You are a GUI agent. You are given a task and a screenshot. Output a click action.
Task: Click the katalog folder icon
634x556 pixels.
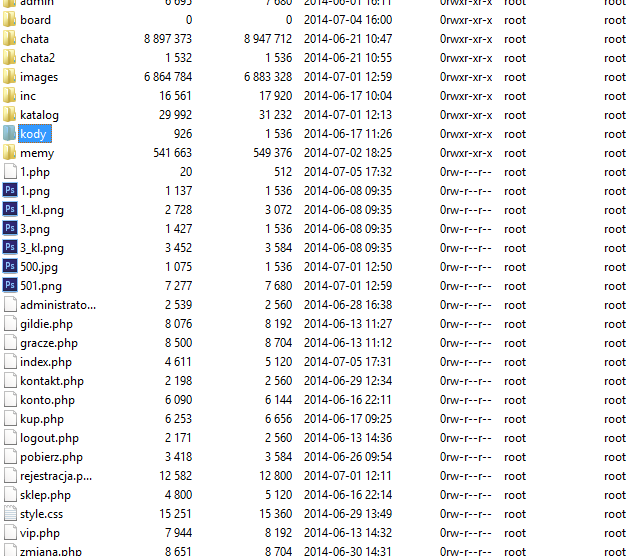tap(10, 115)
